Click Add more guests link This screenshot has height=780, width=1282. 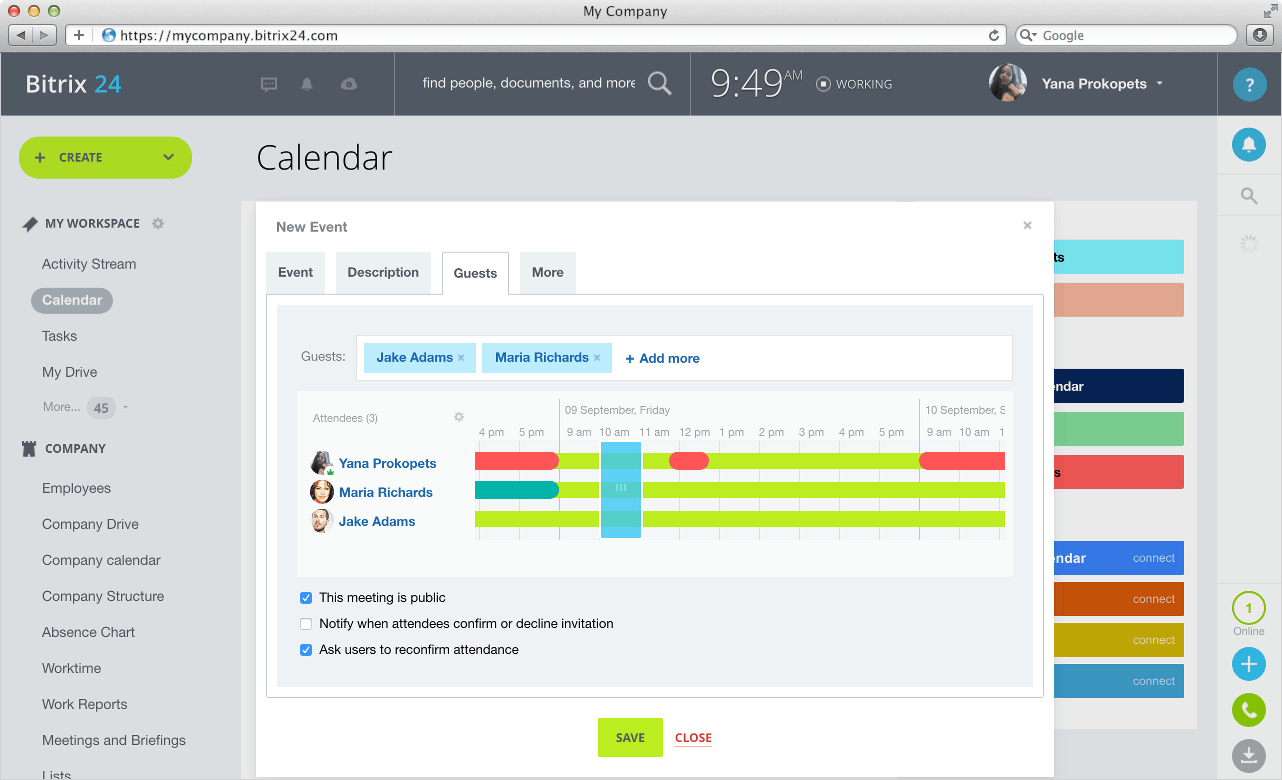coord(662,358)
